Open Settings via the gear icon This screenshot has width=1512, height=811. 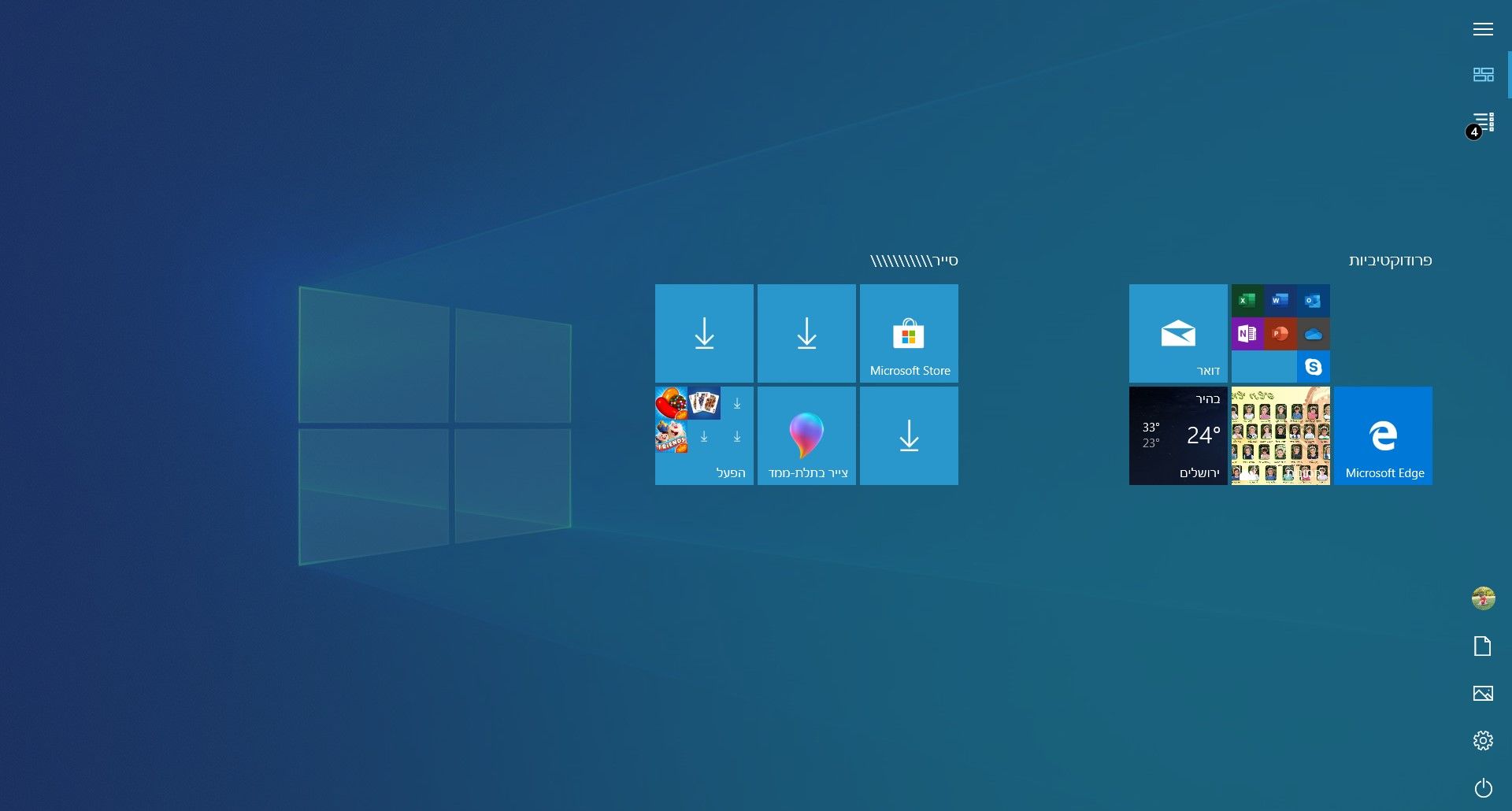point(1483,740)
